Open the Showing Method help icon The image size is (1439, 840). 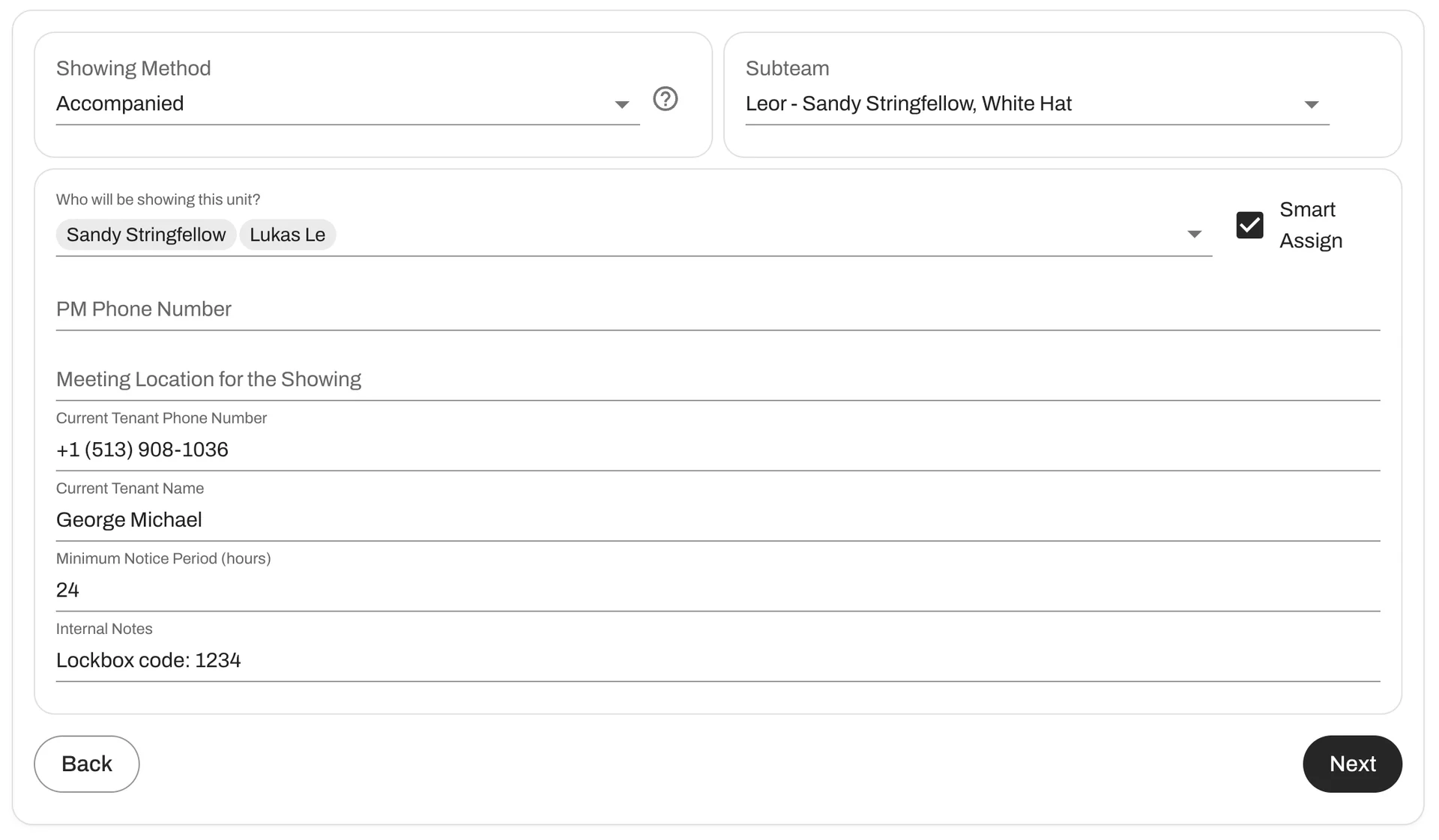665,98
